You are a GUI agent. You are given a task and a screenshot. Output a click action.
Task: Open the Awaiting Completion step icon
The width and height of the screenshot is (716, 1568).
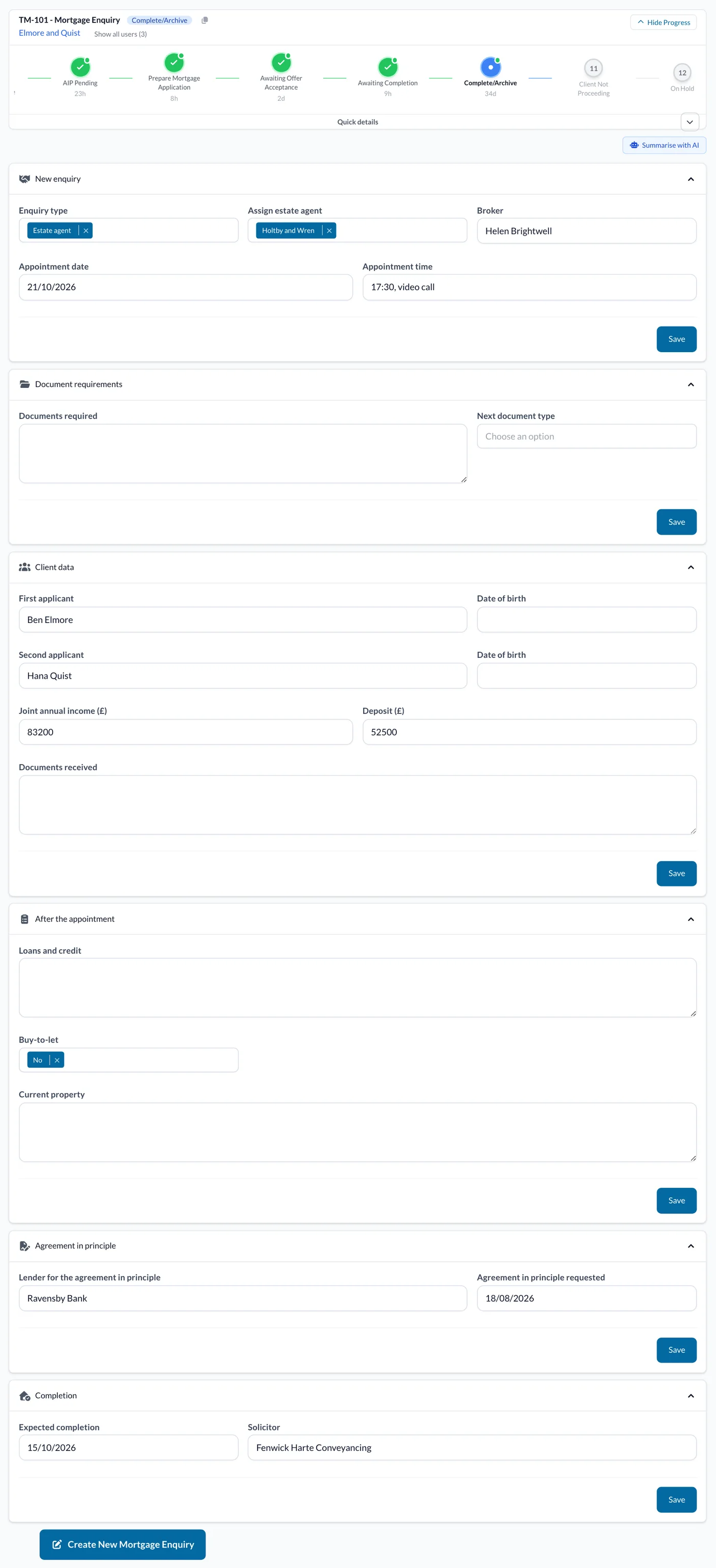(x=388, y=67)
